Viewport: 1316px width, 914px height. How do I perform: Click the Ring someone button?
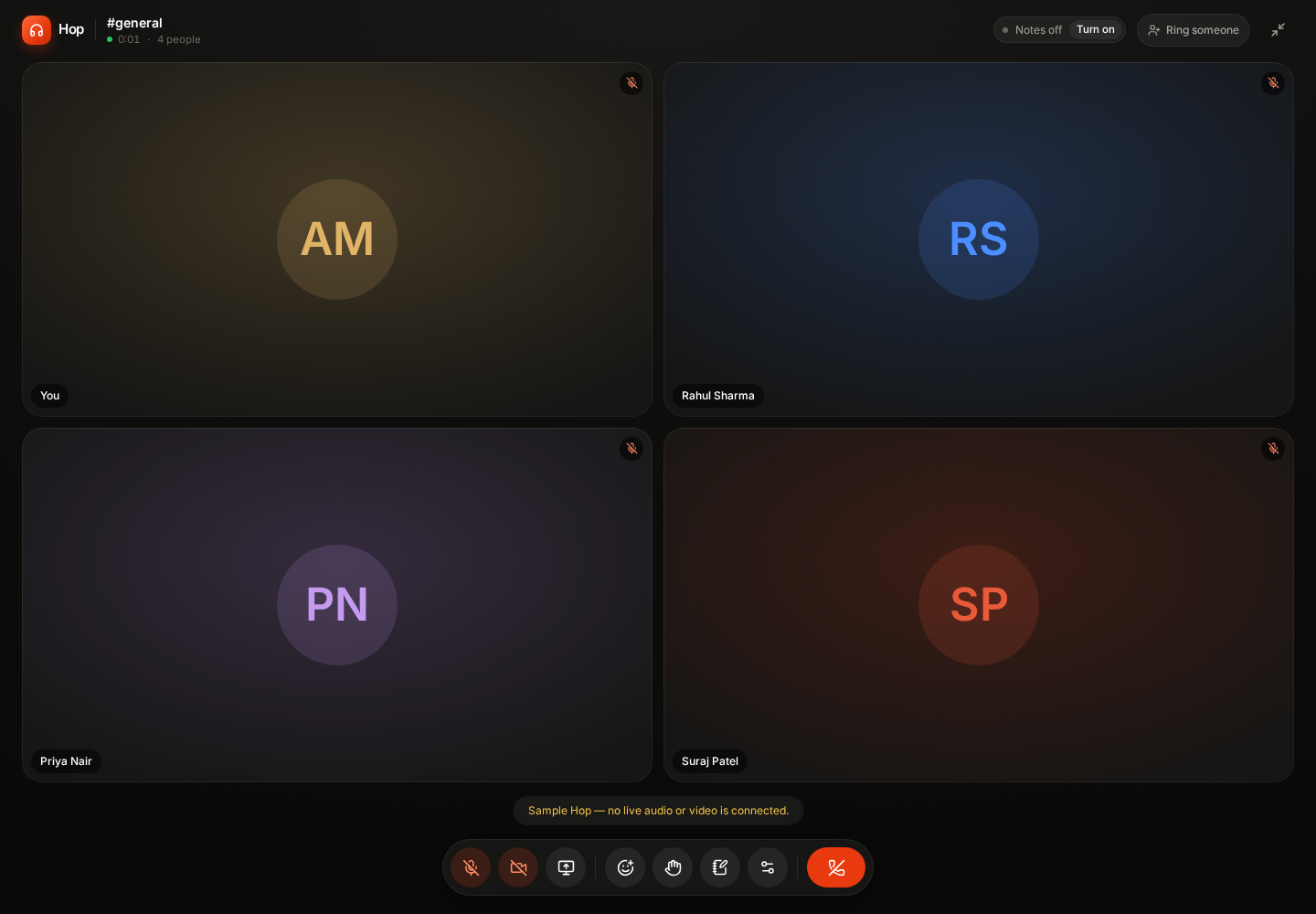pos(1194,30)
